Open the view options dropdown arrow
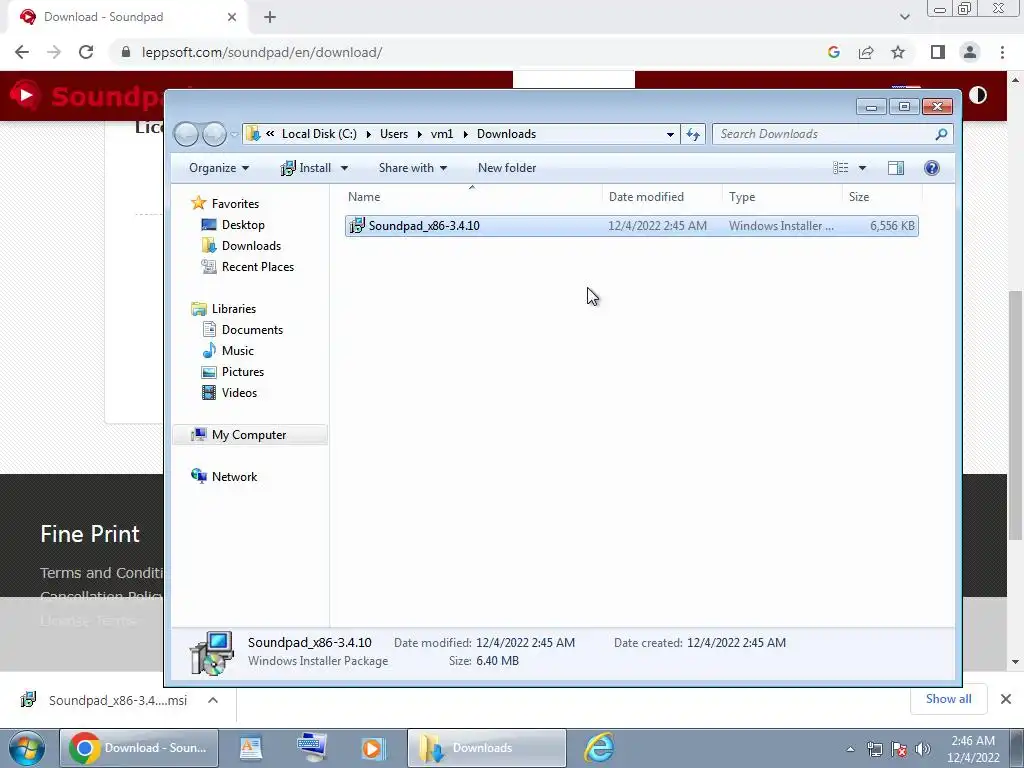Screen dimensions: 1024x768 click(862, 168)
